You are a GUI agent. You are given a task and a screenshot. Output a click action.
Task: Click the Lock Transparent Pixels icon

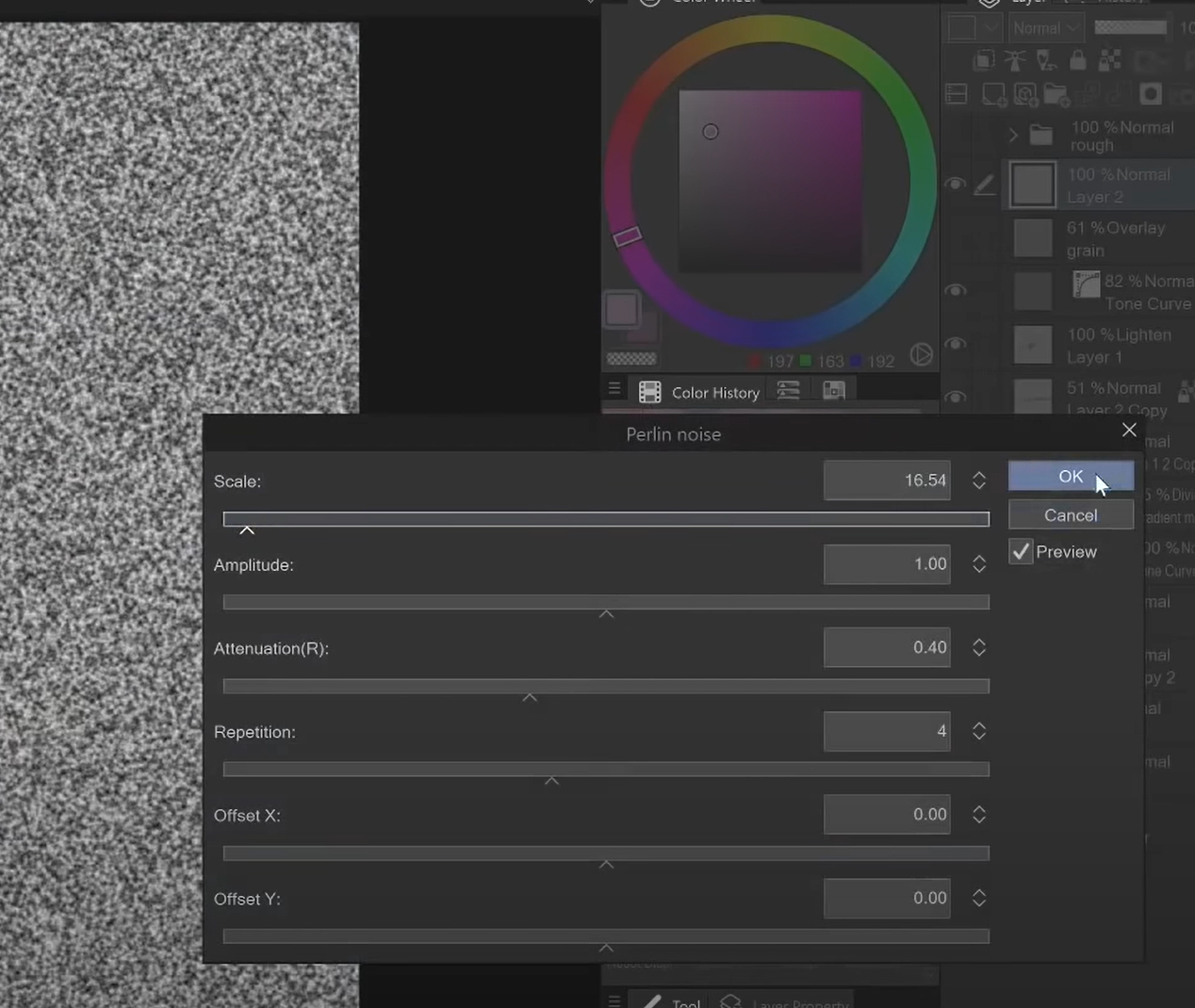pyautogui.click(x=1110, y=61)
